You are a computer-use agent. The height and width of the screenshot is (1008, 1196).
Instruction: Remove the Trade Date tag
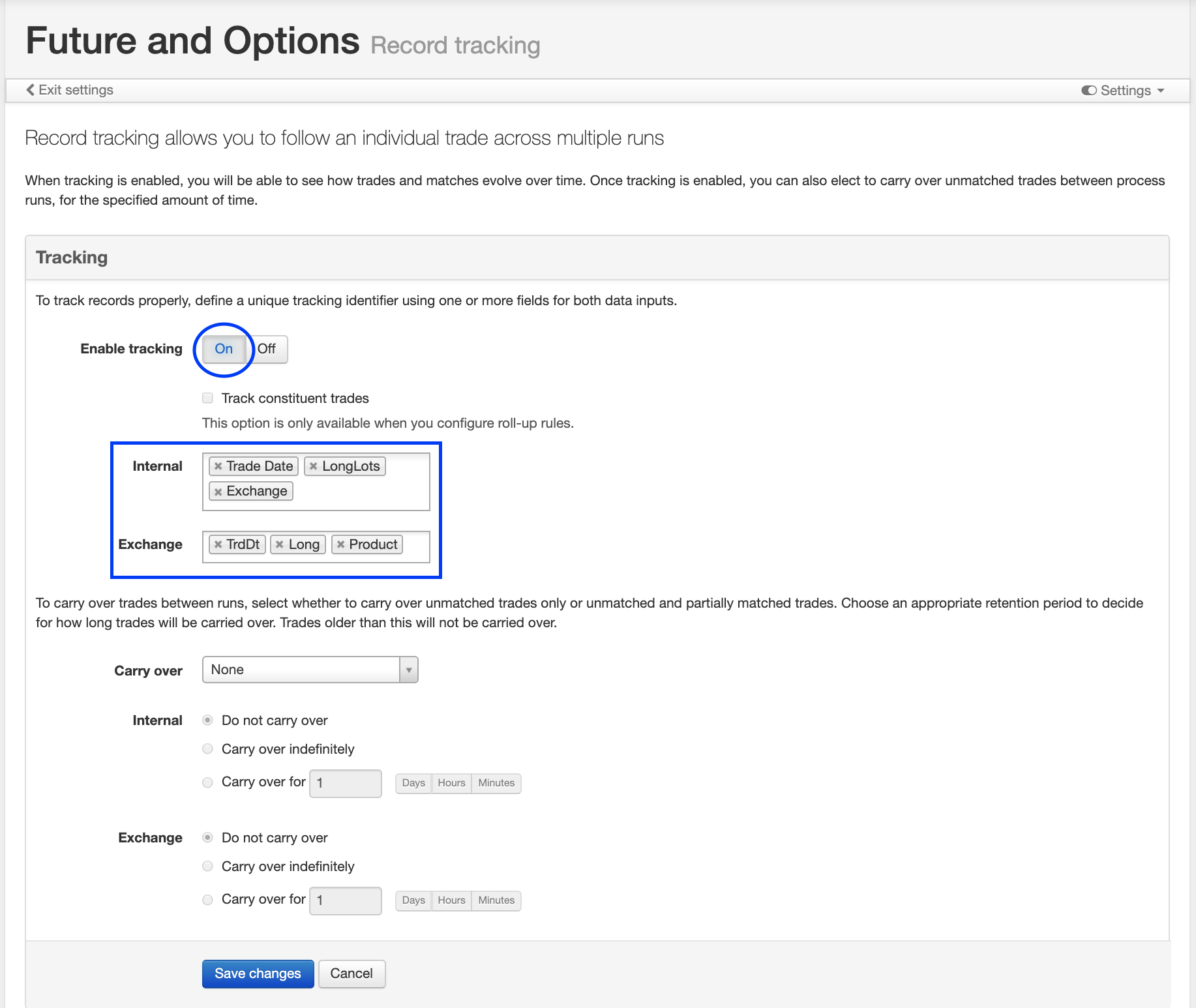tap(218, 466)
